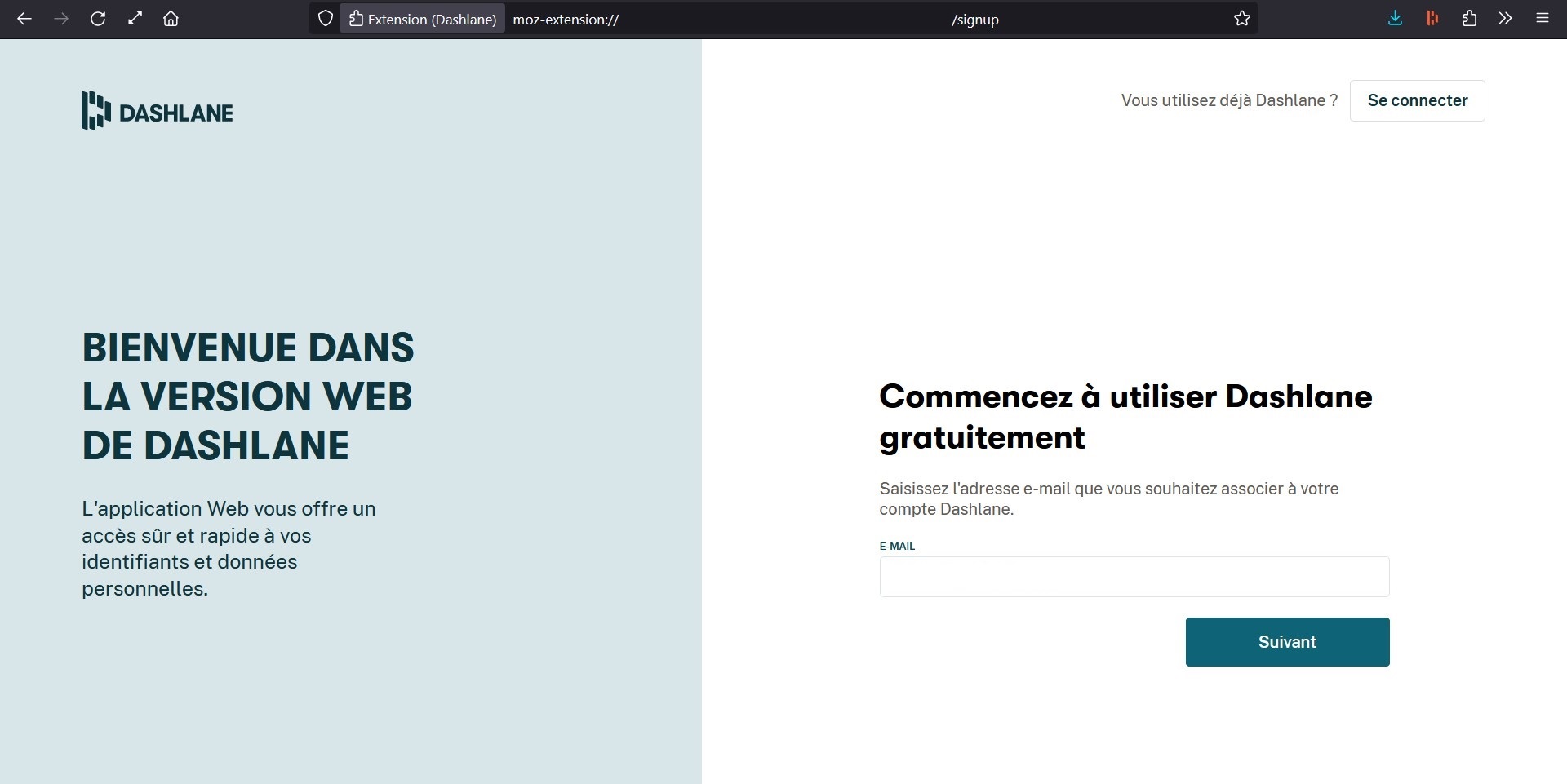Open the extensions puzzle piece menu
This screenshot has width=1567, height=784.
[x=1469, y=19]
